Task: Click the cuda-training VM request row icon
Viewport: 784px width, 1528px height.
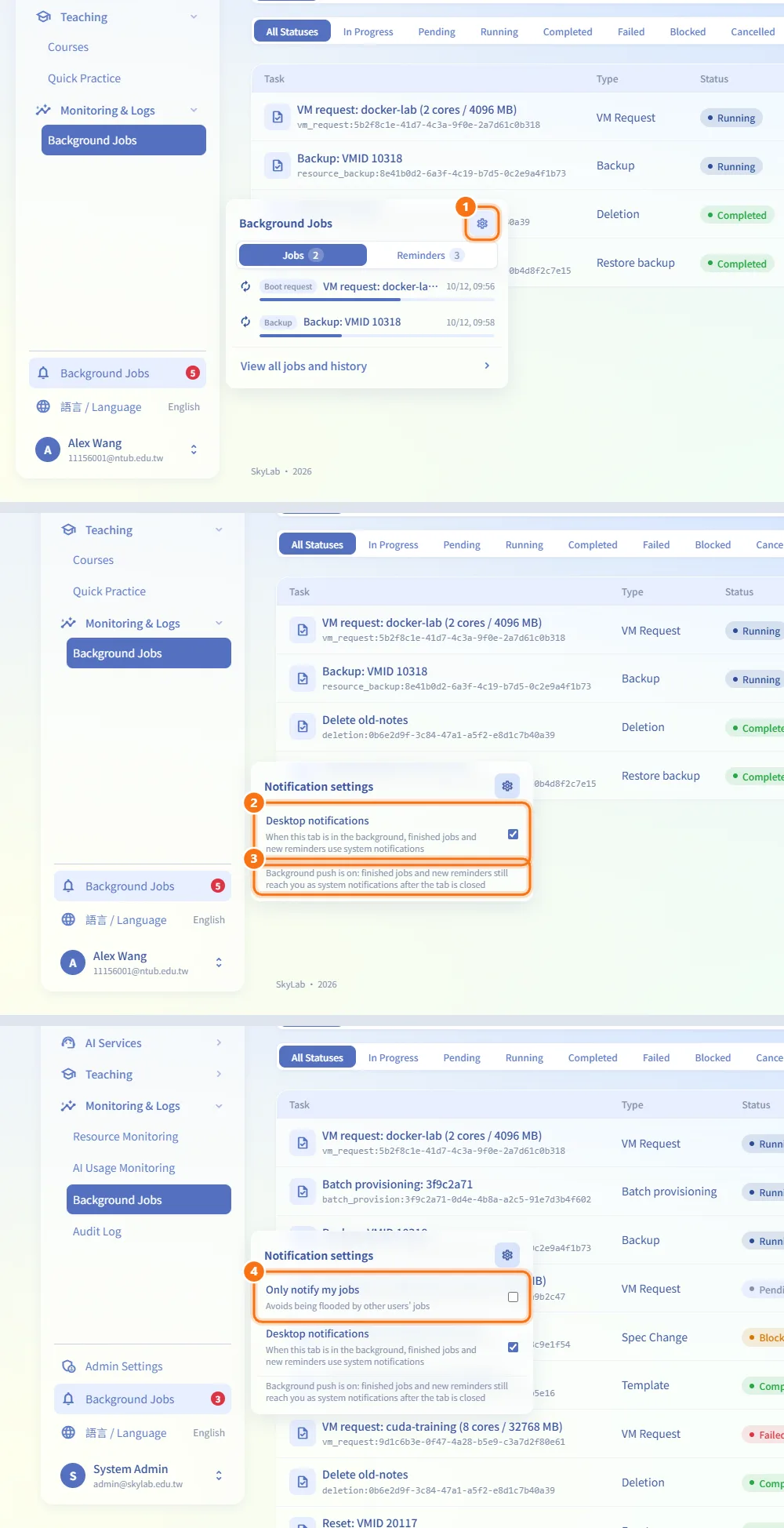Action: point(303,1434)
